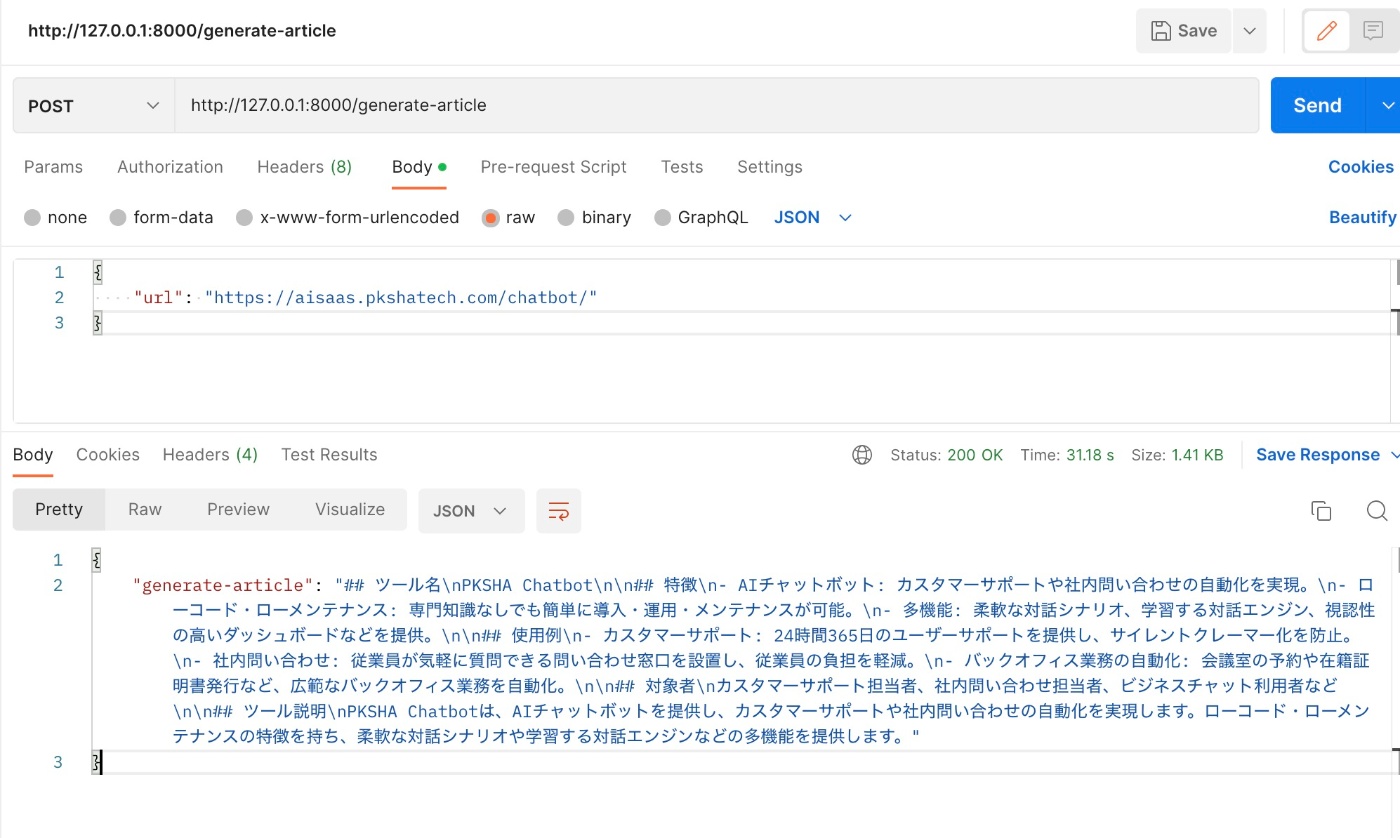Switch to Preview response view
Viewport: 1400px width, 838px height.
coord(238,509)
